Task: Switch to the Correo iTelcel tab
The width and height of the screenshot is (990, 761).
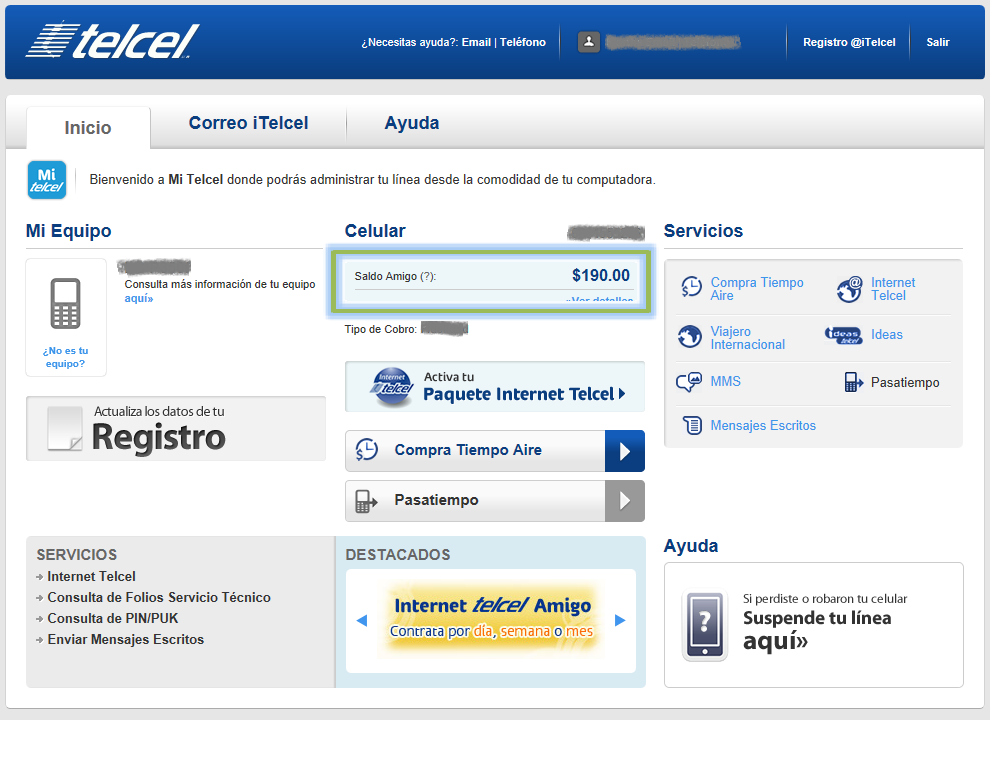Action: [x=249, y=123]
